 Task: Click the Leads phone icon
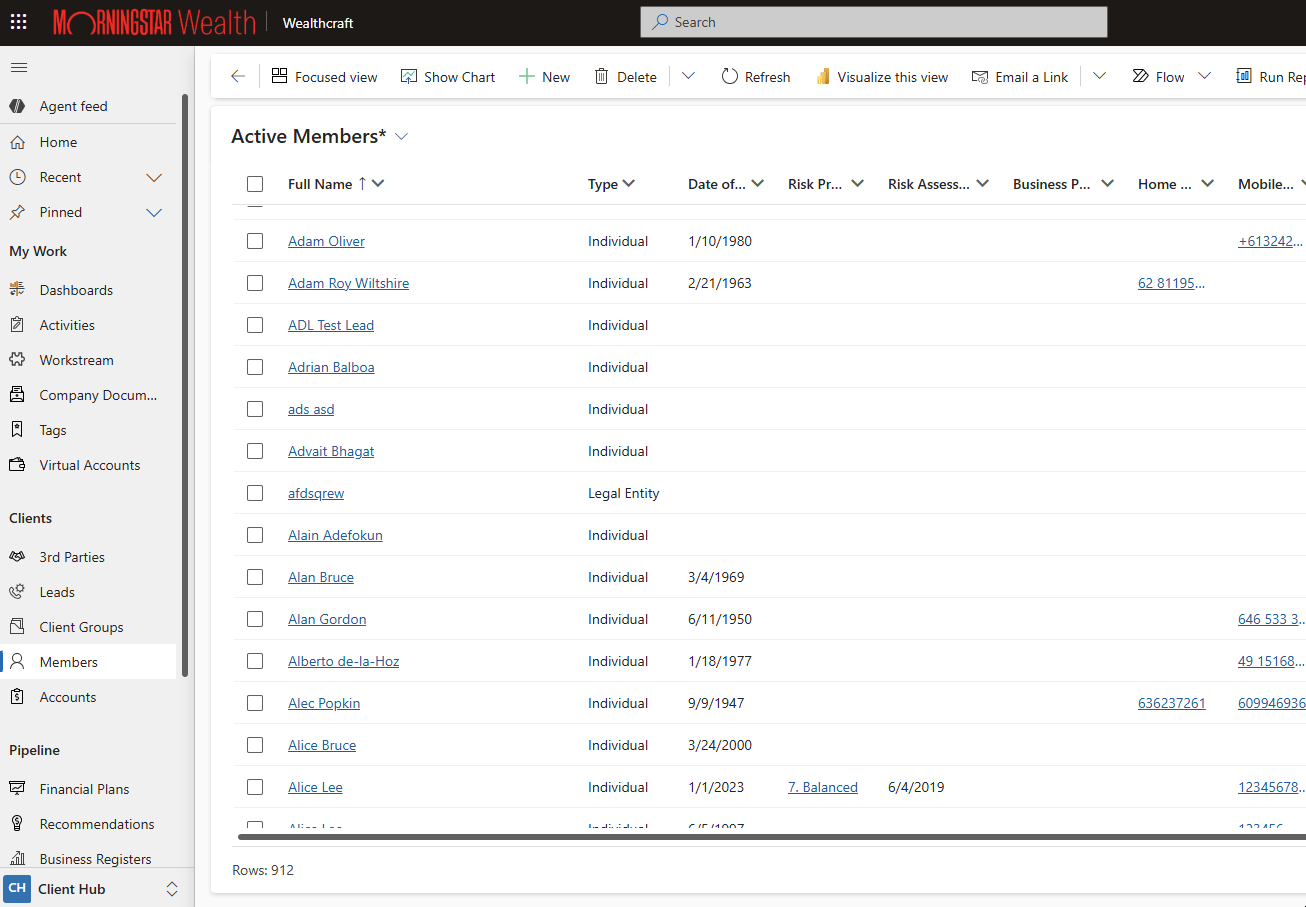click(17, 592)
